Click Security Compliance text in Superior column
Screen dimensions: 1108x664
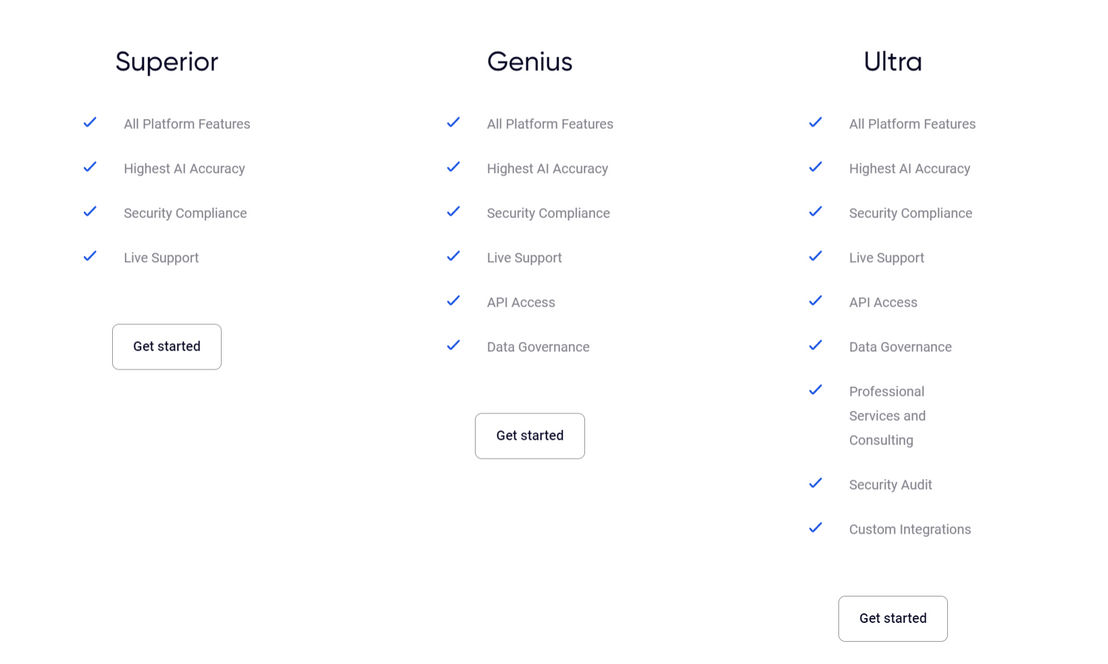[185, 213]
